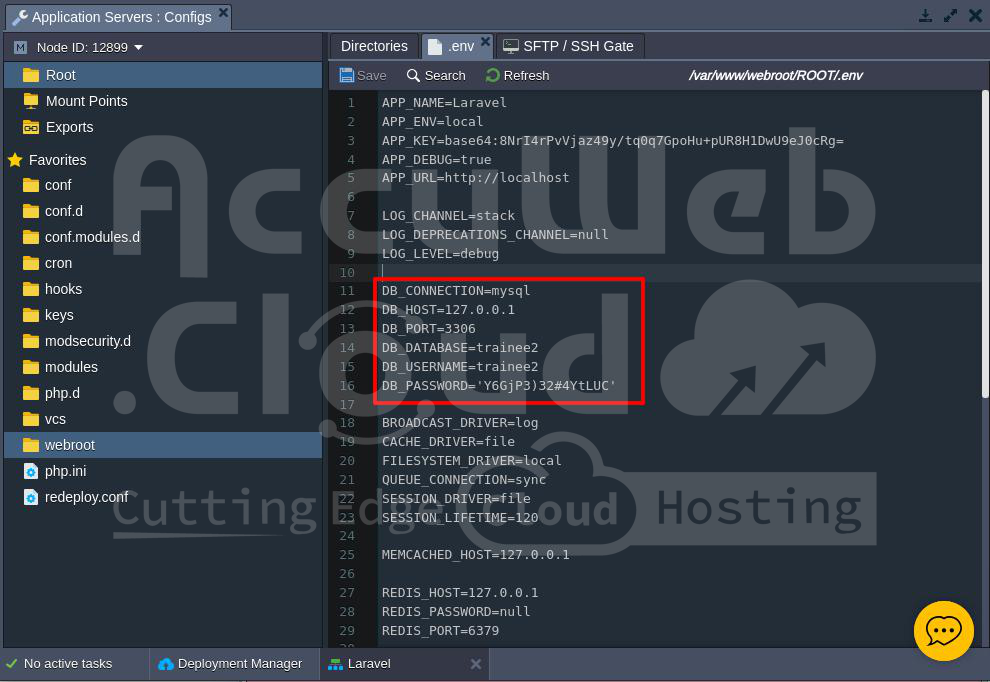This screenshot has height=682, width=990.
Task: Open the Exports section
Action: pos(69,127)
